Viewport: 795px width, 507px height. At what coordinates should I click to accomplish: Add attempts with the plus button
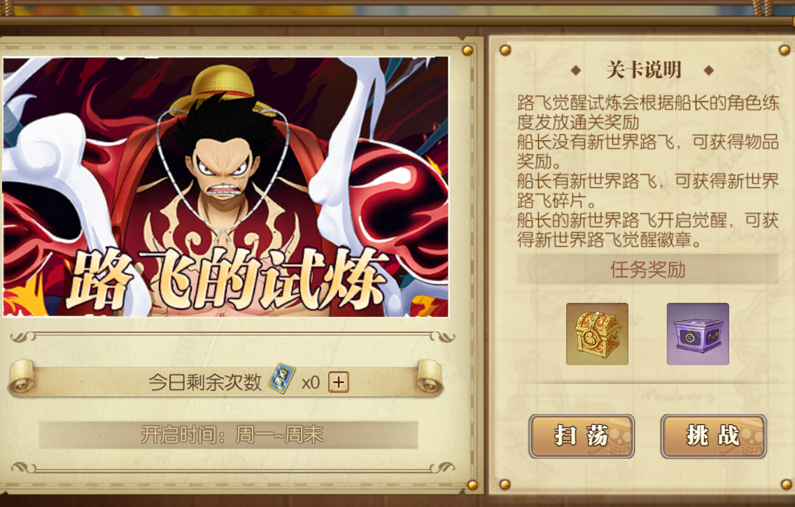point(339,382)
